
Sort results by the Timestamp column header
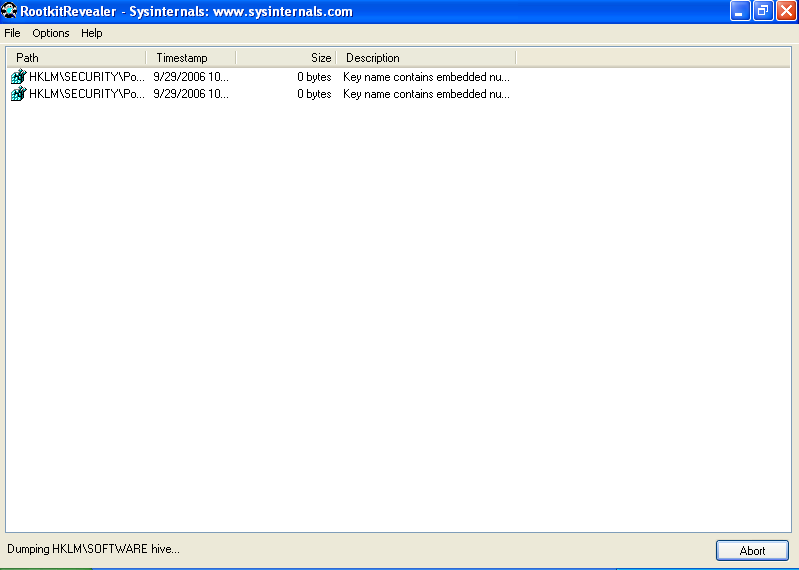[191, 58]
